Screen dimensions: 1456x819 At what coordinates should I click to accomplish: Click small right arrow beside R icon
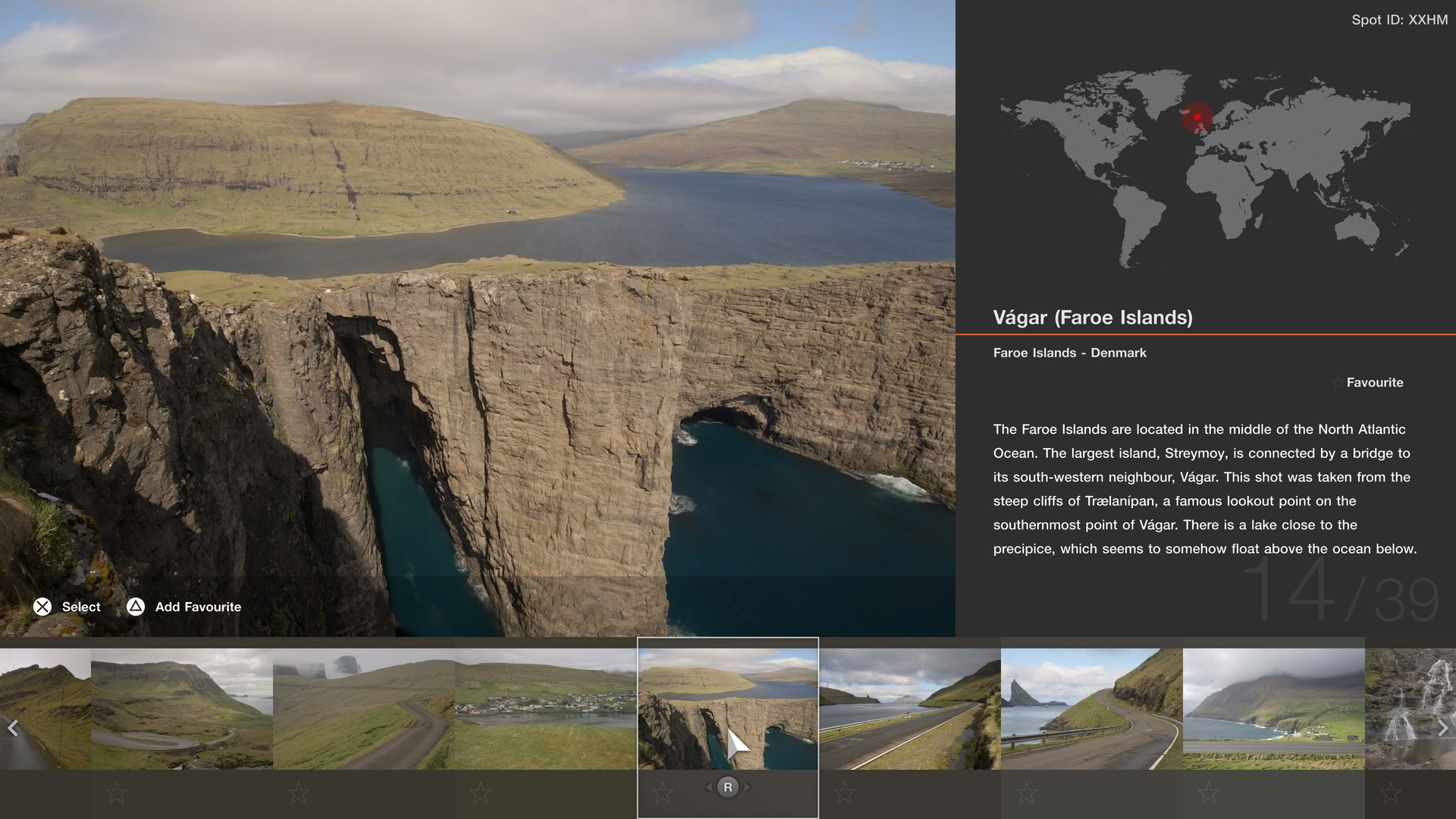pos(747,787)
